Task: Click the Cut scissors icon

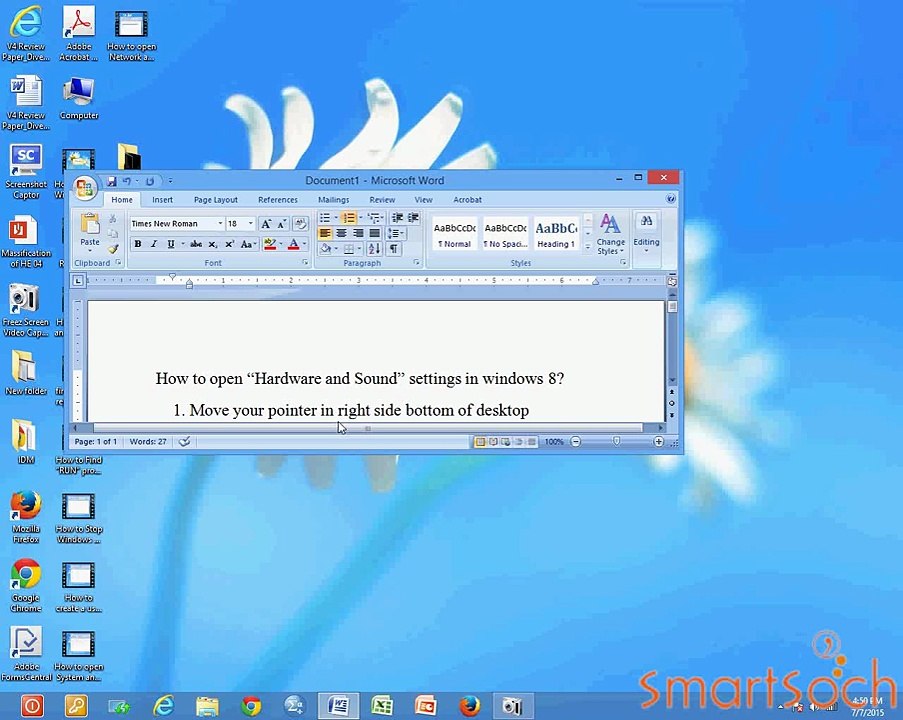Action: 113,219
